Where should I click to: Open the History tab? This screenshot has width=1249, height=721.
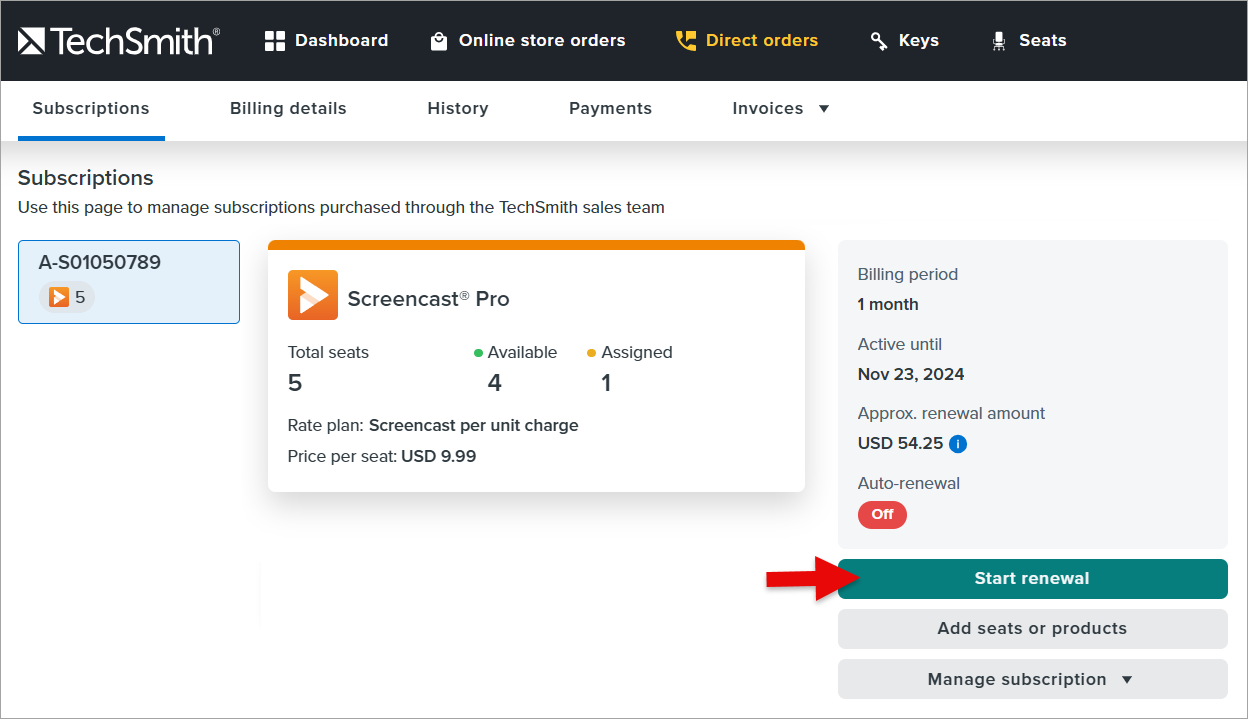pyautogui.click(x=457, y=109)
